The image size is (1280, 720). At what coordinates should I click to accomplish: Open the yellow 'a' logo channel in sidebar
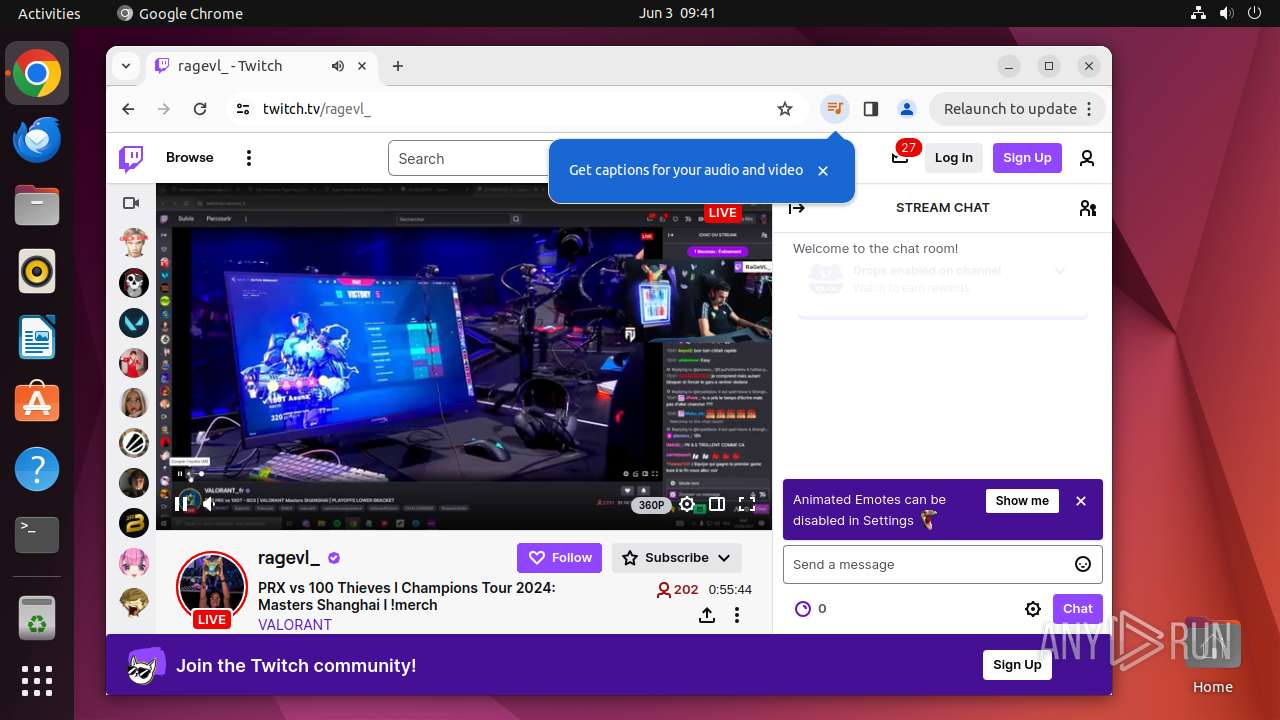click(x=134, y=522)
